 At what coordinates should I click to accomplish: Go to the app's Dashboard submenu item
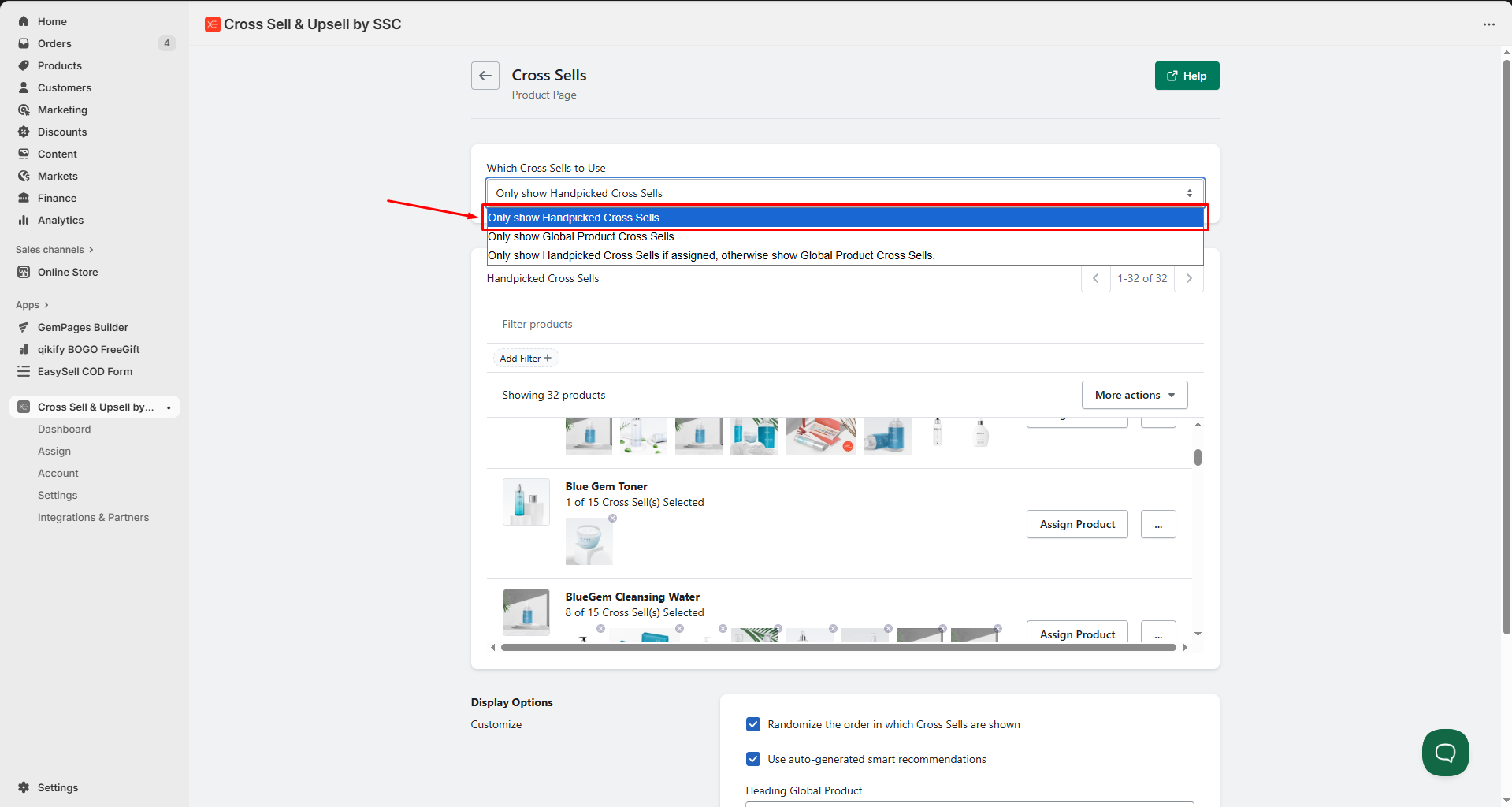pos(64,429)
